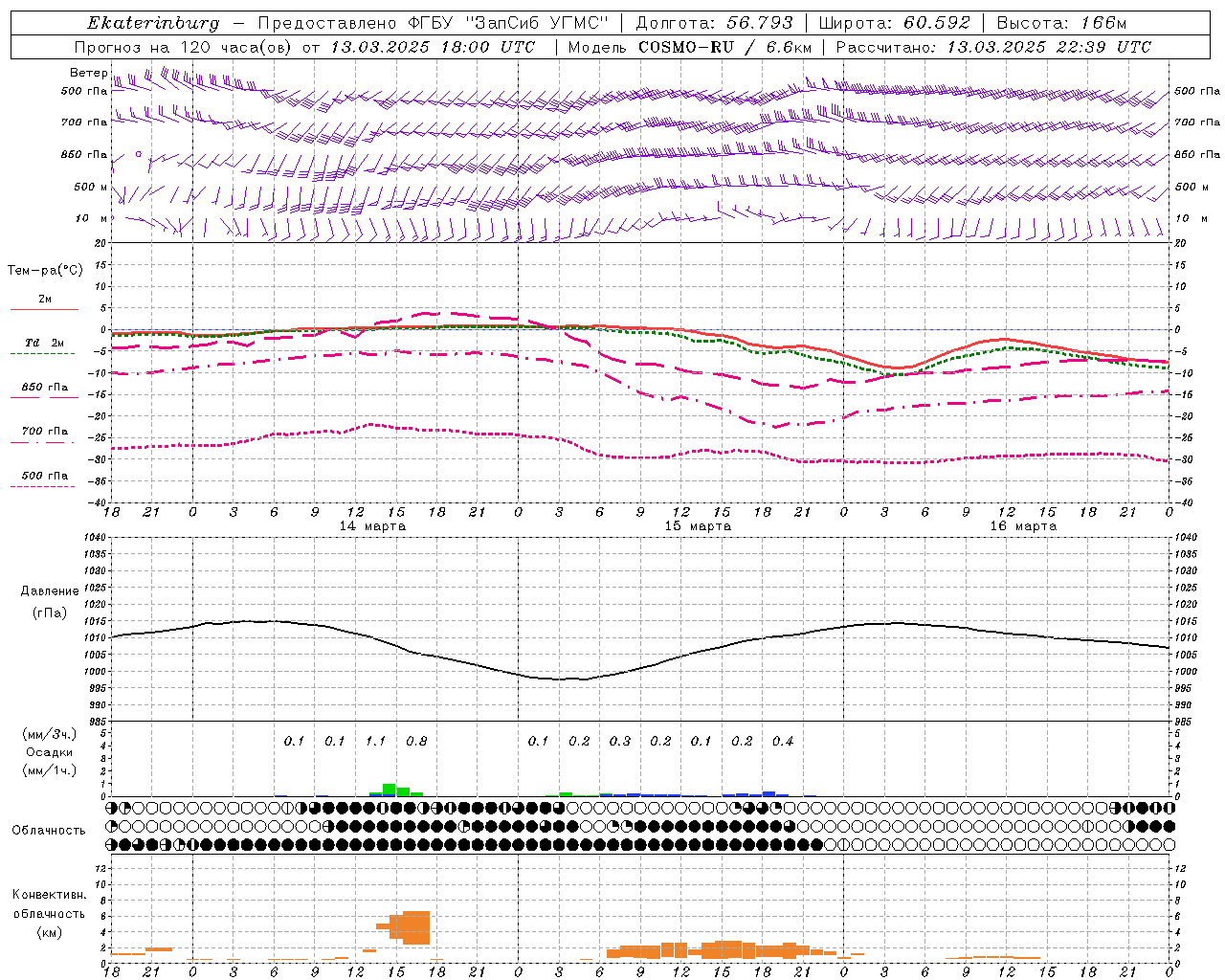Screen dimensions: 1225x980
Task: Click the '14 марта' date label
Action: pyautogui.click(x=372, y=526)
